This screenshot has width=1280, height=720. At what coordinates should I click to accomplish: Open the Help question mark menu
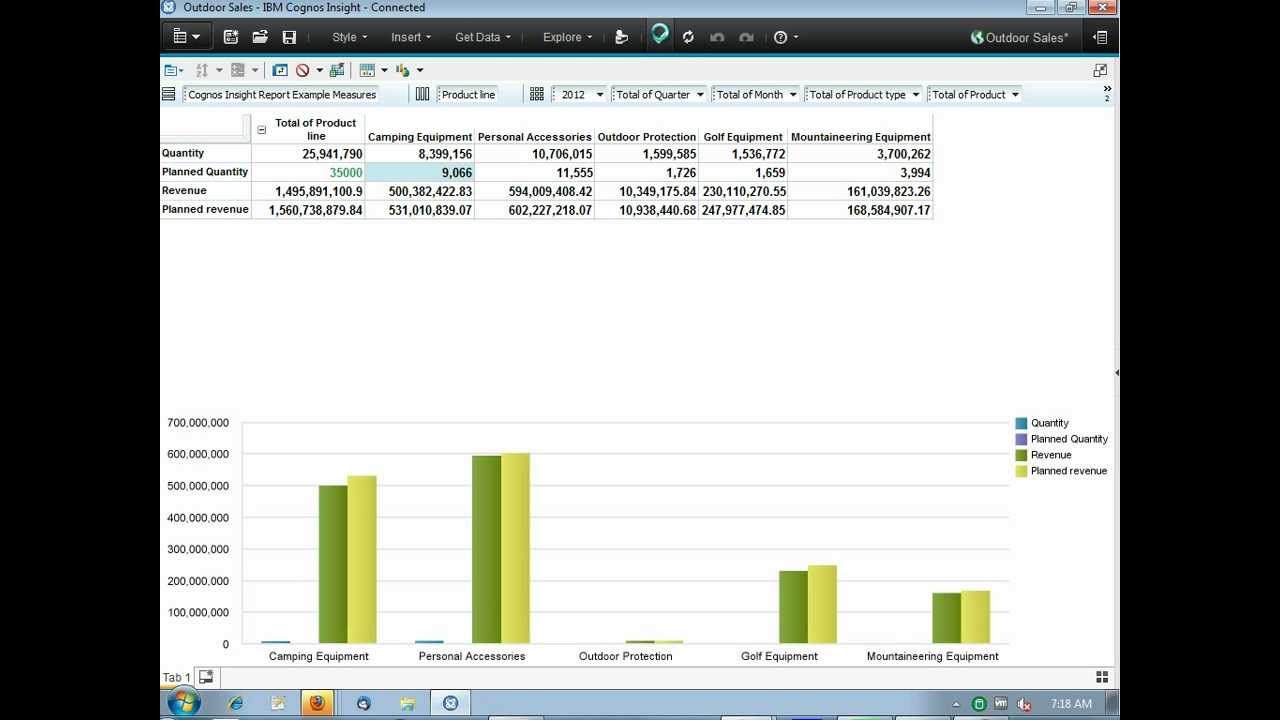click(786, 37)
